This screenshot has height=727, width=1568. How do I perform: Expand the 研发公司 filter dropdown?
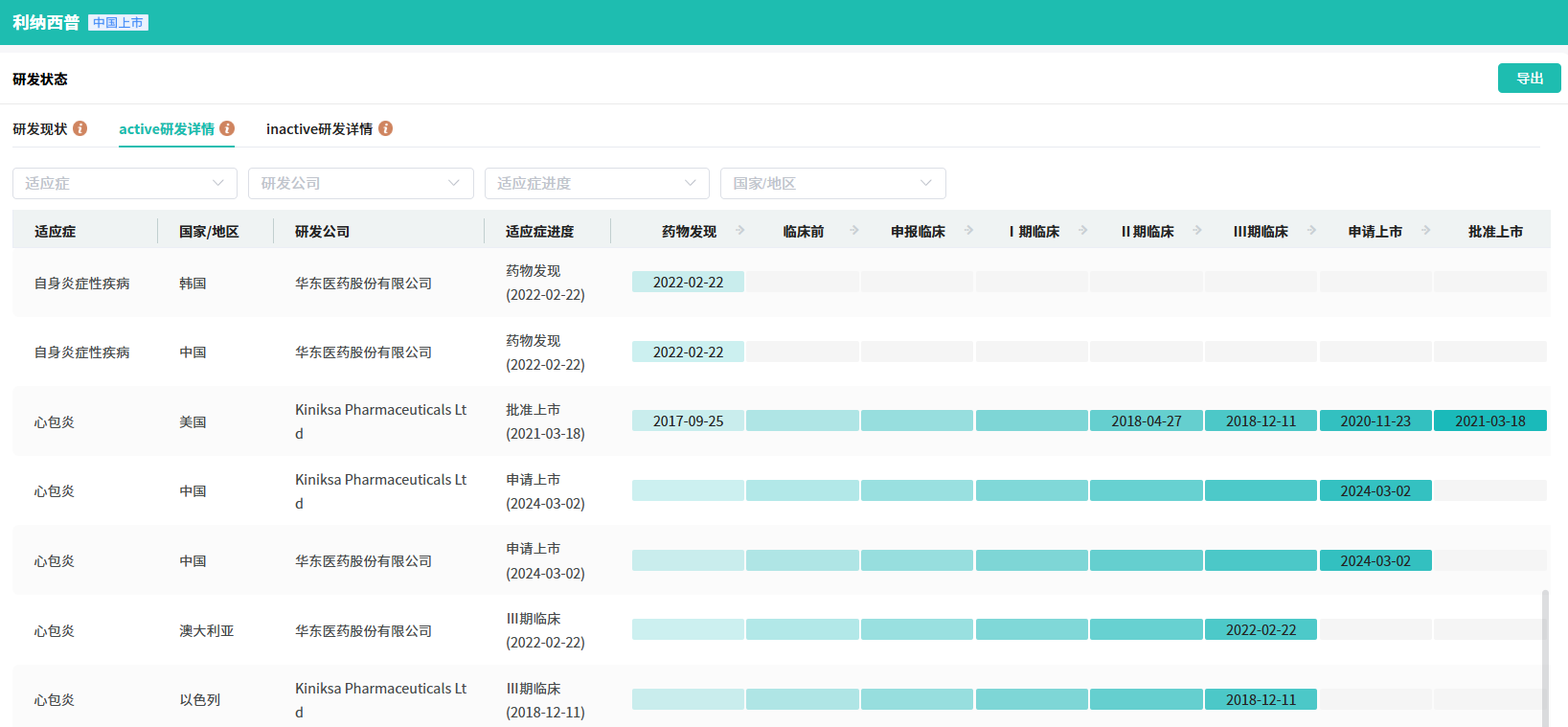coord(360,184)
